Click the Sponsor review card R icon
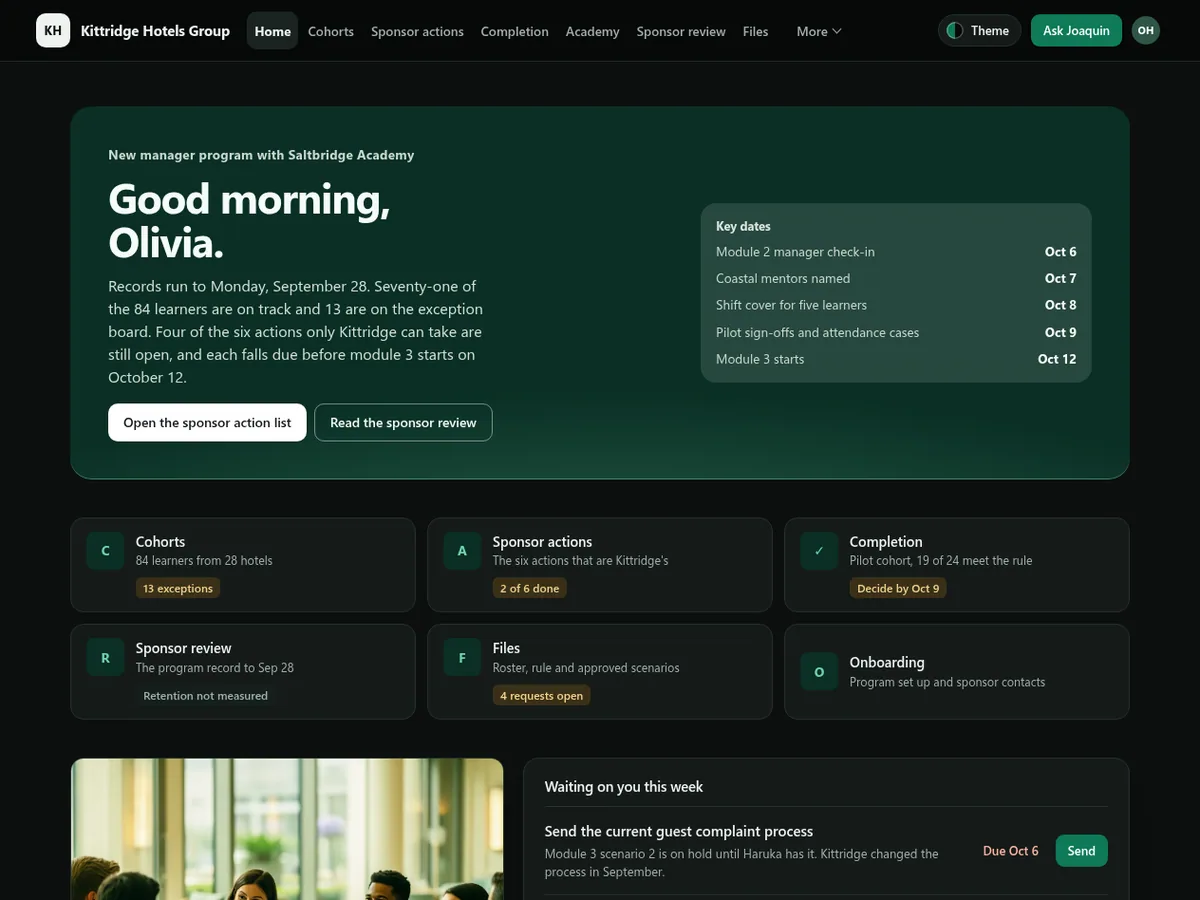Screen dimensions: 1200x900 (x=105, y=658)
